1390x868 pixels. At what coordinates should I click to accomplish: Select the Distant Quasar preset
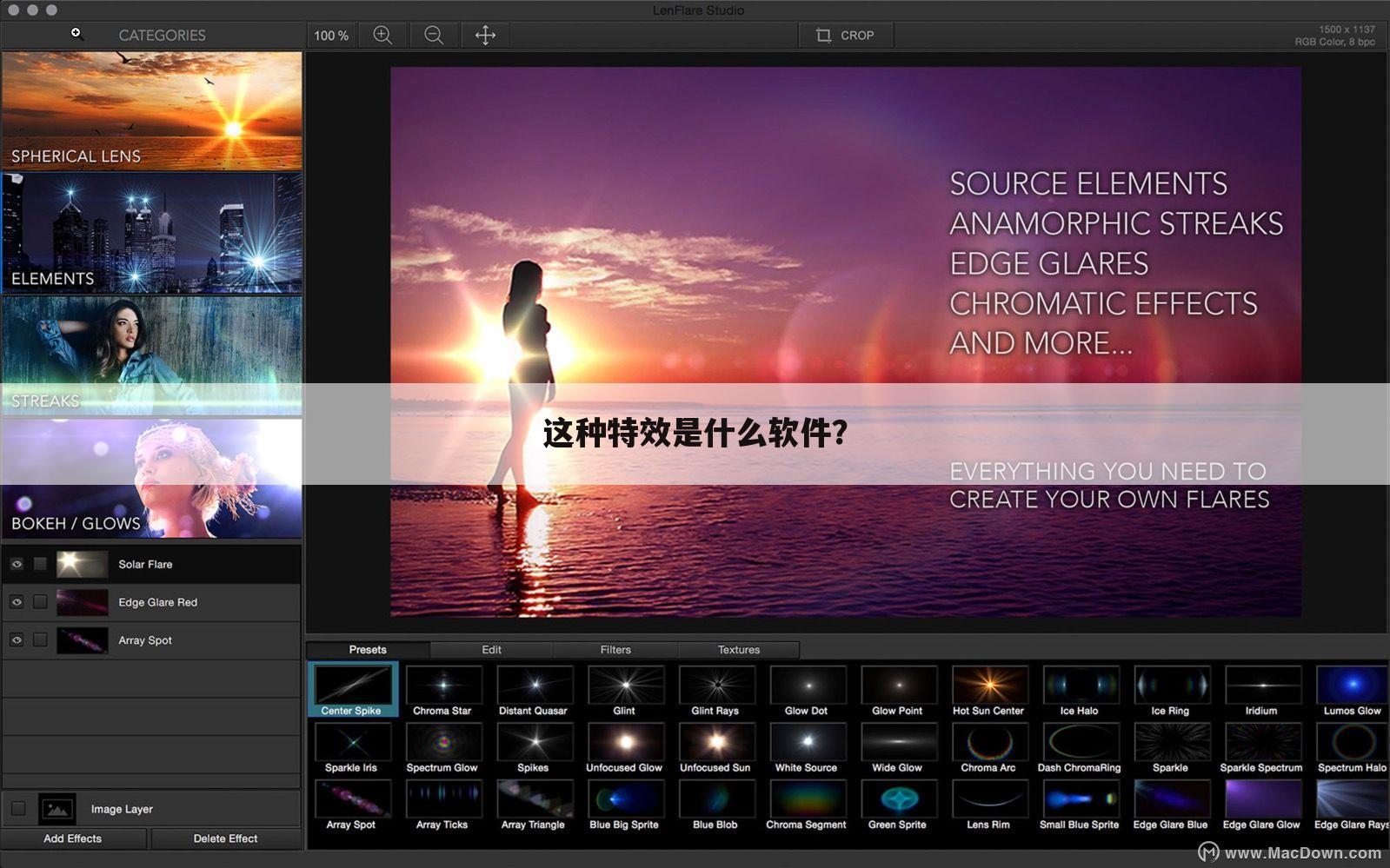pyautogui.click(x=534, y=690)
